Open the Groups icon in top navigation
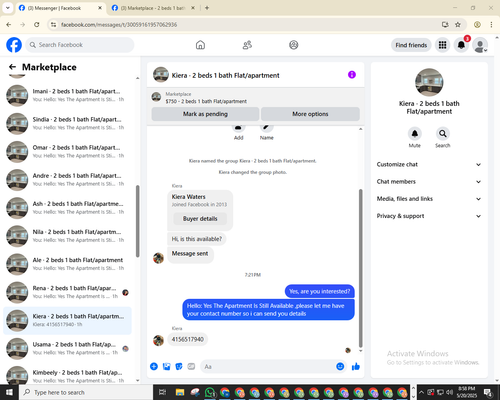Image resolution: width=500 pixels, height=400 pixels. click(x=294, y=45)
